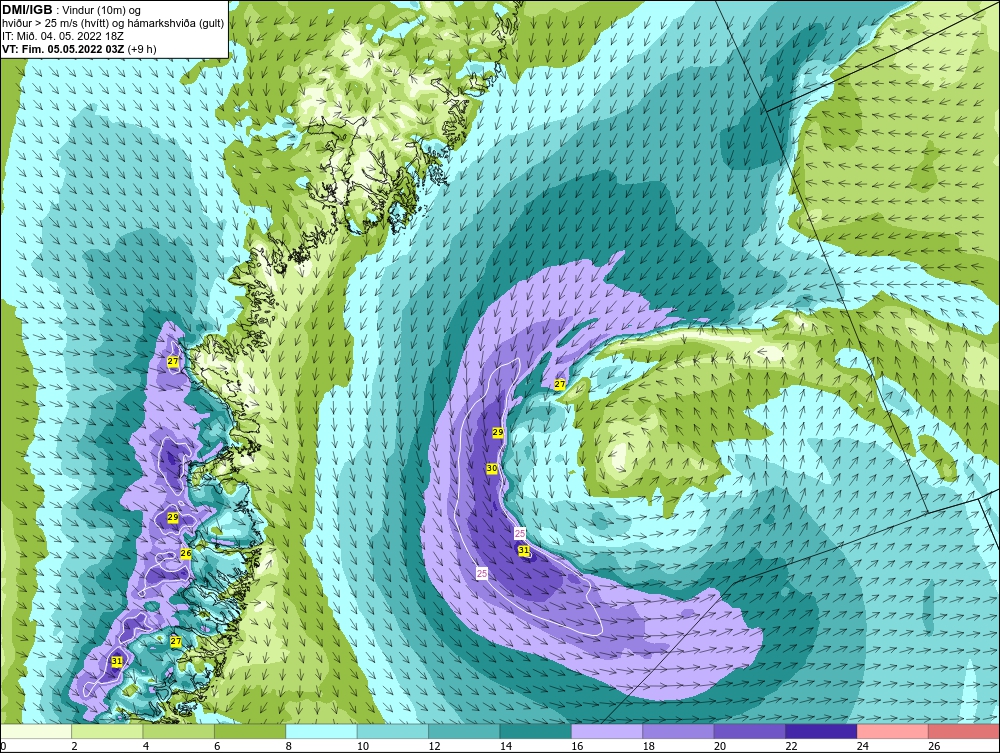Click the legend tick label 20
1000x753 pixels.
tap(719, 746)
